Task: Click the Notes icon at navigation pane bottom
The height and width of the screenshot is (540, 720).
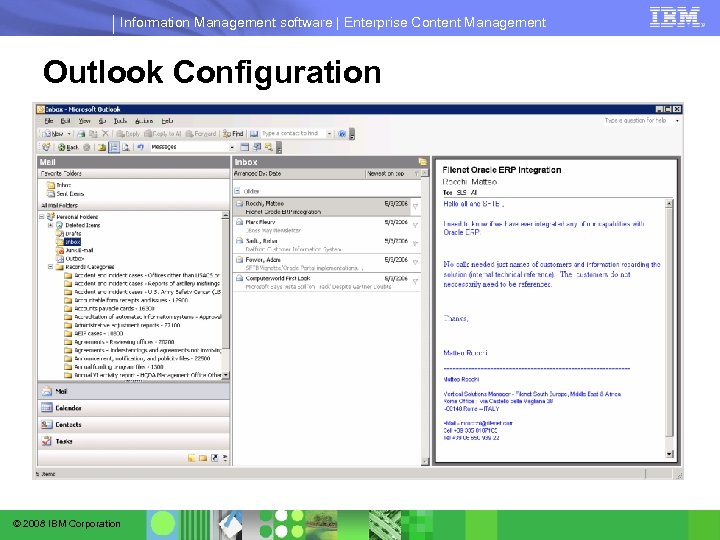Action: tap(191, 458)
